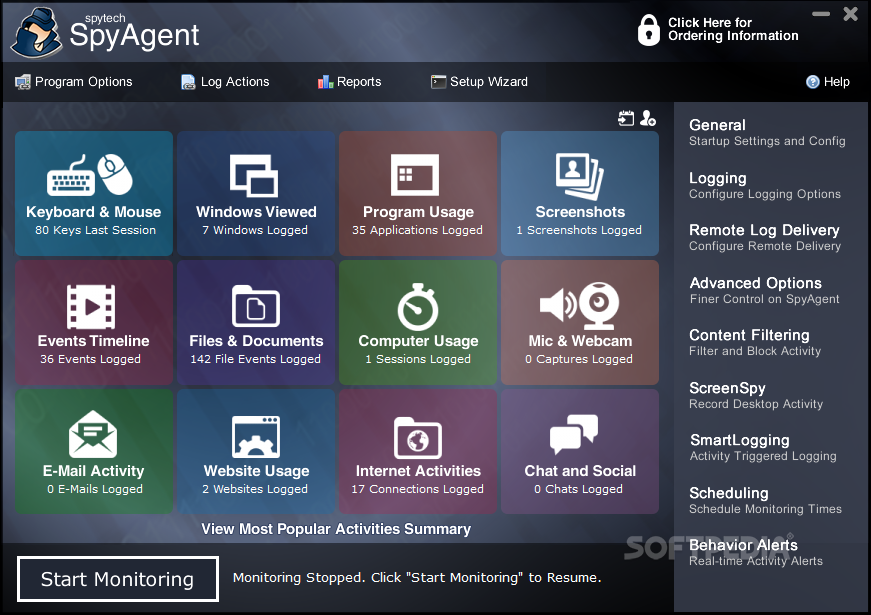
Task: Open the Windows Viewed log tile
Action: click(256, 193)
